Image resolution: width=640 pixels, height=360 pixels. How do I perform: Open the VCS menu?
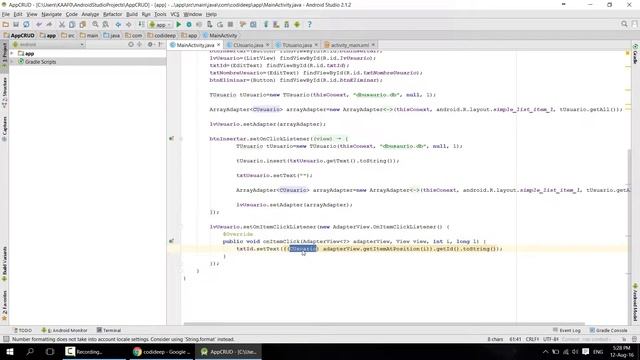(175, 14)
